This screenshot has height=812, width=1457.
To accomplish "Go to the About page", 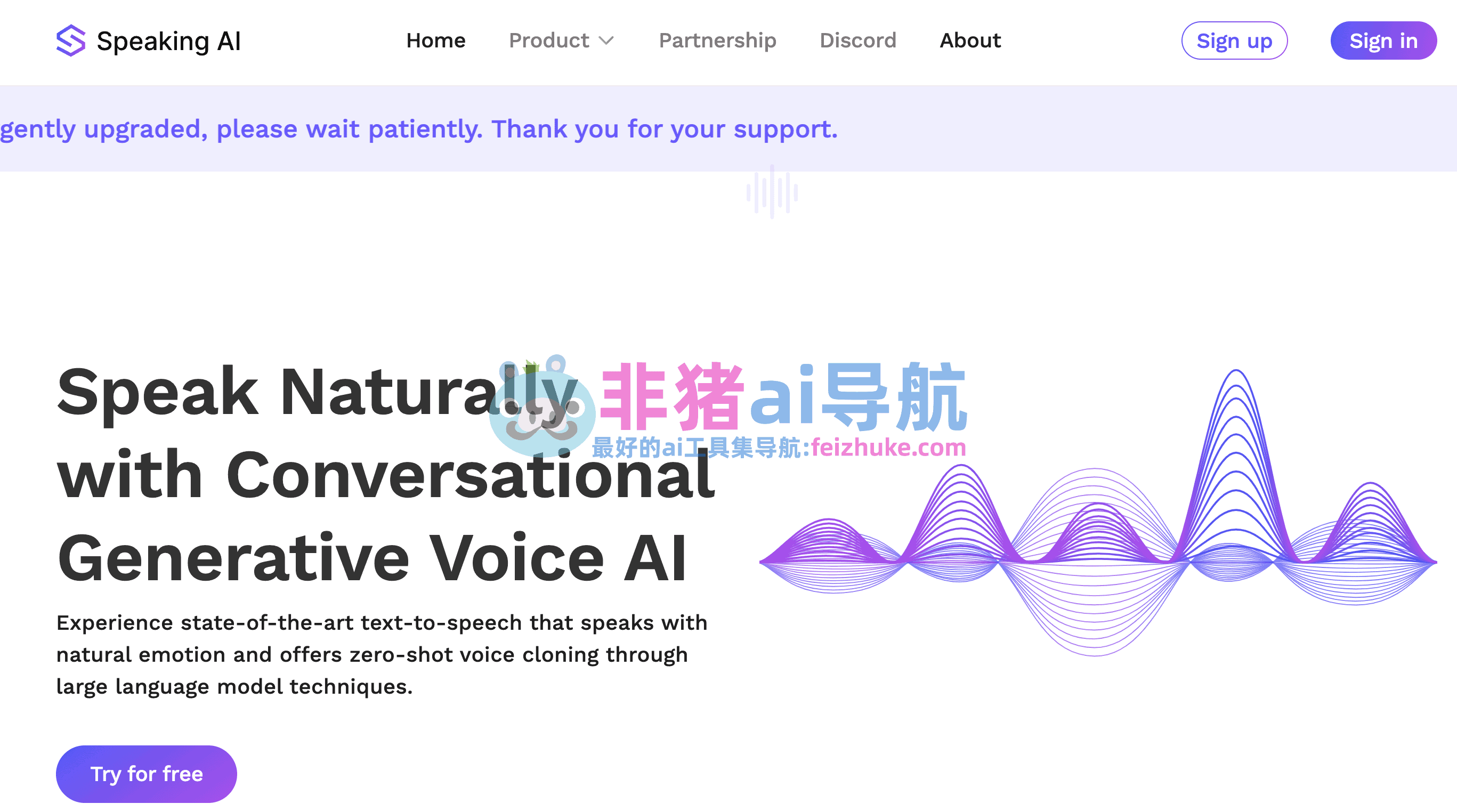I will [x=970, y=40].
